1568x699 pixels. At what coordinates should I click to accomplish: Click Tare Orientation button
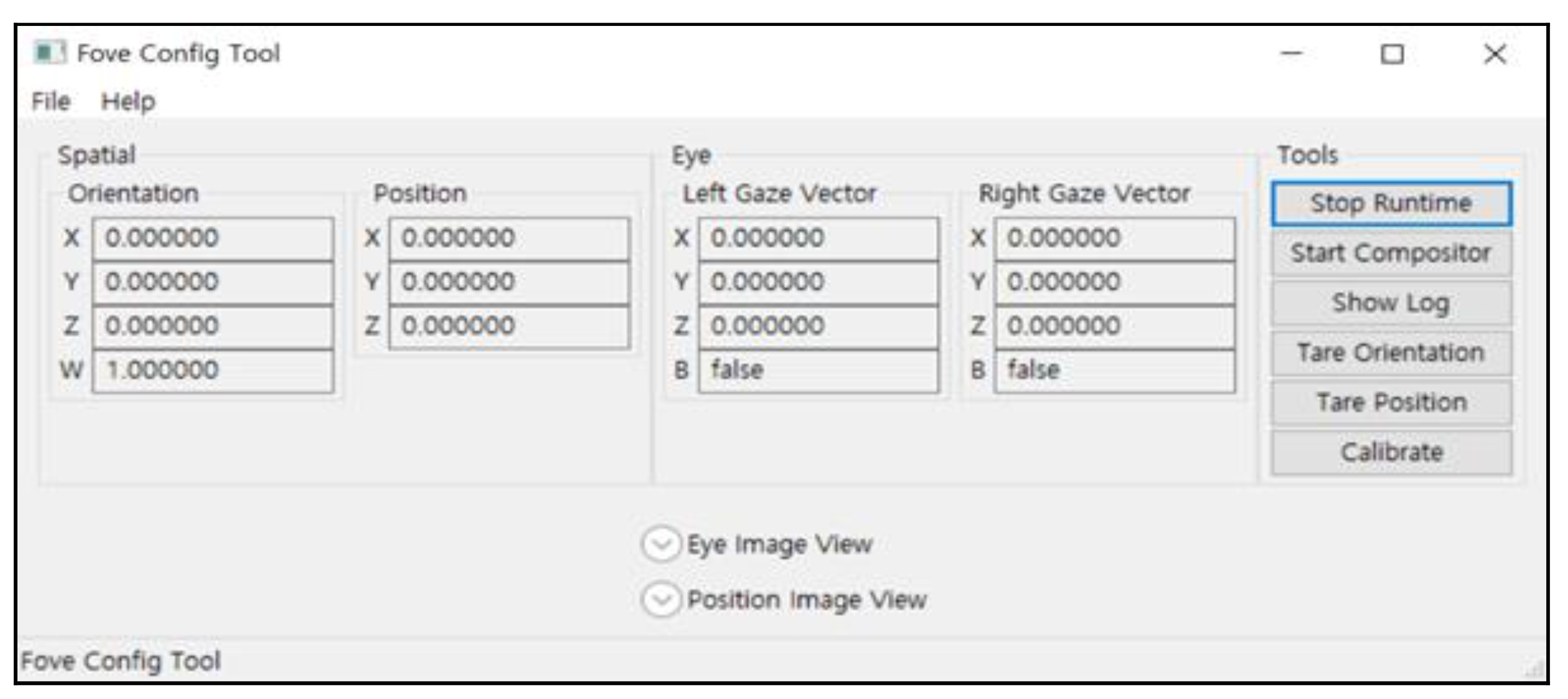point(1391,352)
